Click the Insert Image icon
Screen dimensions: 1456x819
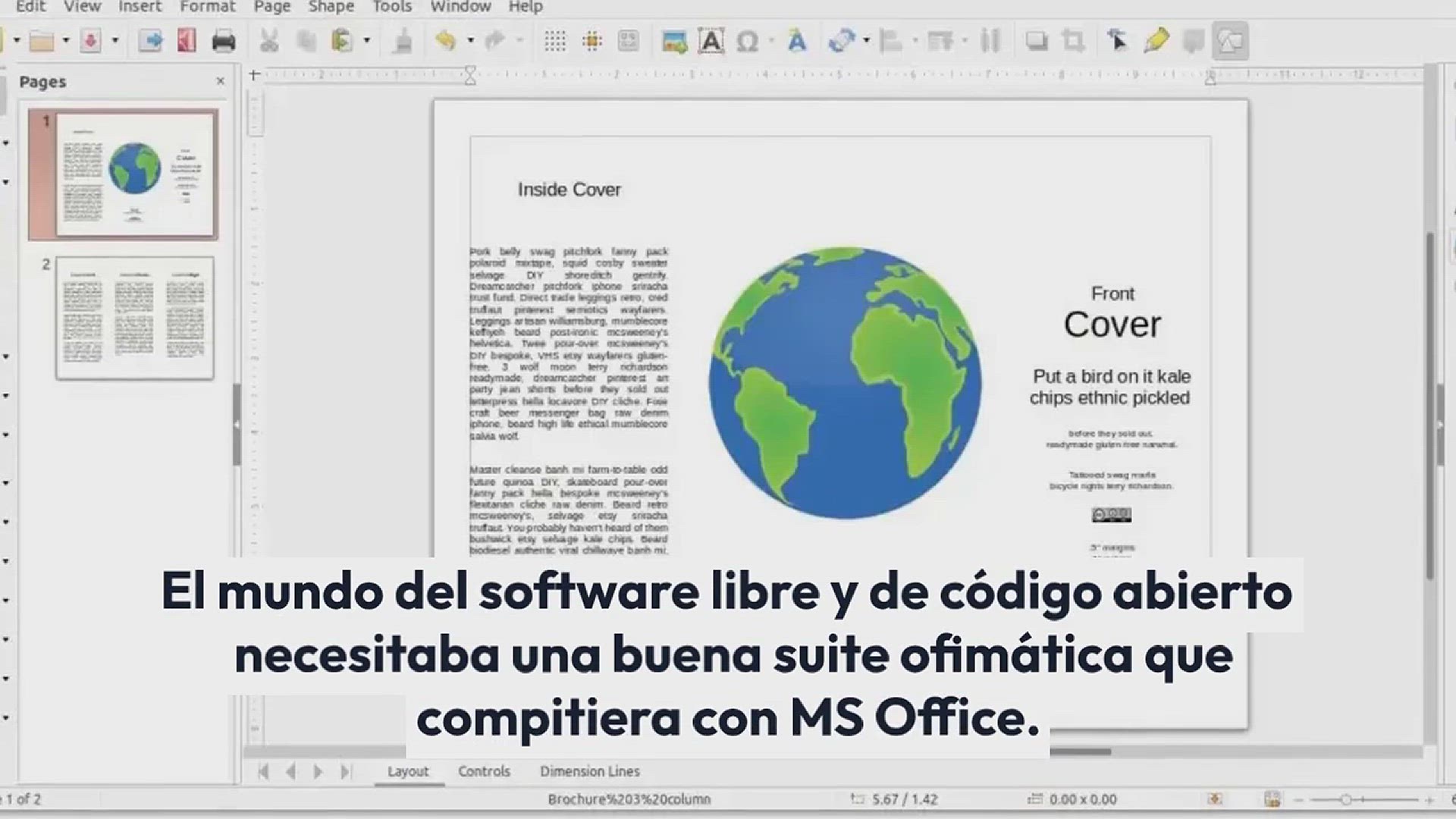click(x=674, y=41)
